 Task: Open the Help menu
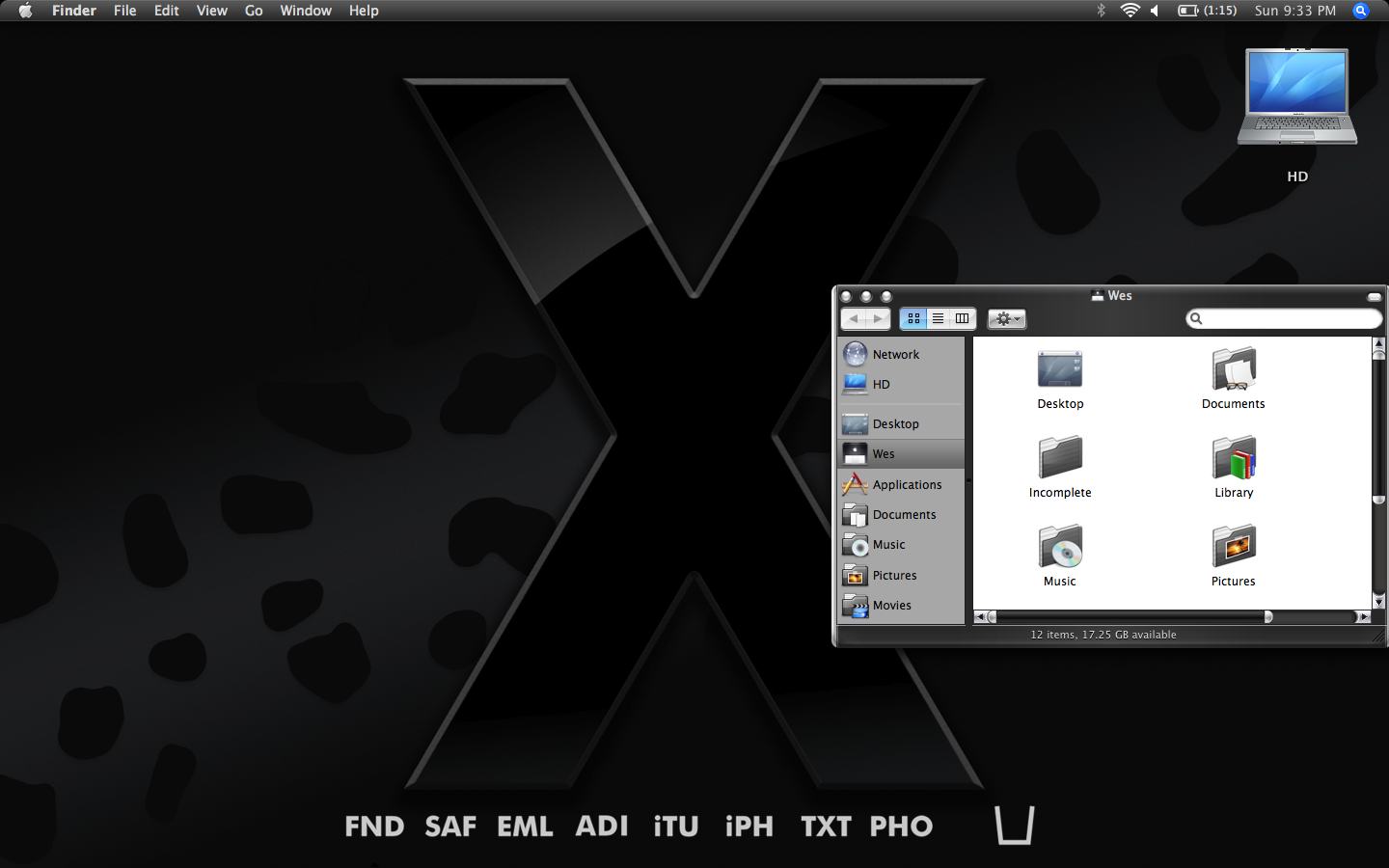click(364, 11)
